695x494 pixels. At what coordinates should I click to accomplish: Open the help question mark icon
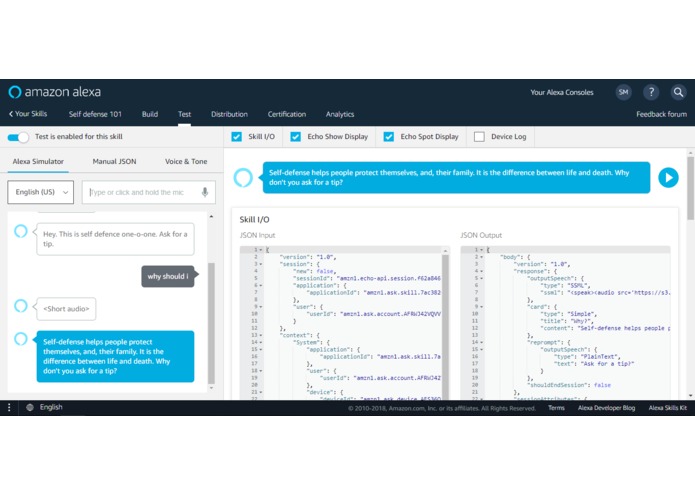point(651,92)
